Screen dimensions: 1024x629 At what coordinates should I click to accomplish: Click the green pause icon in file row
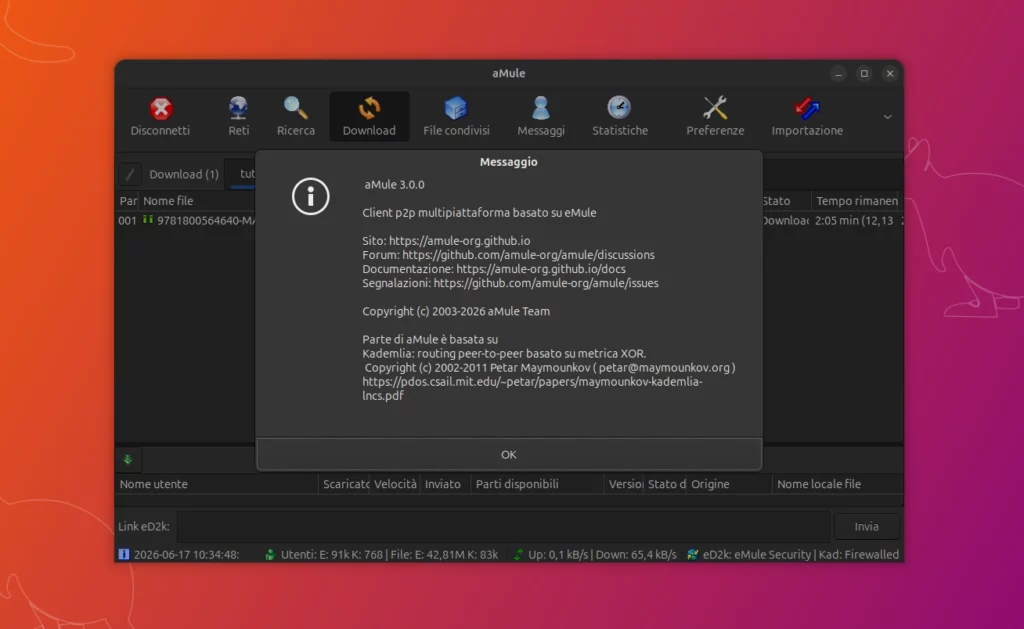[x=148, y=220]
